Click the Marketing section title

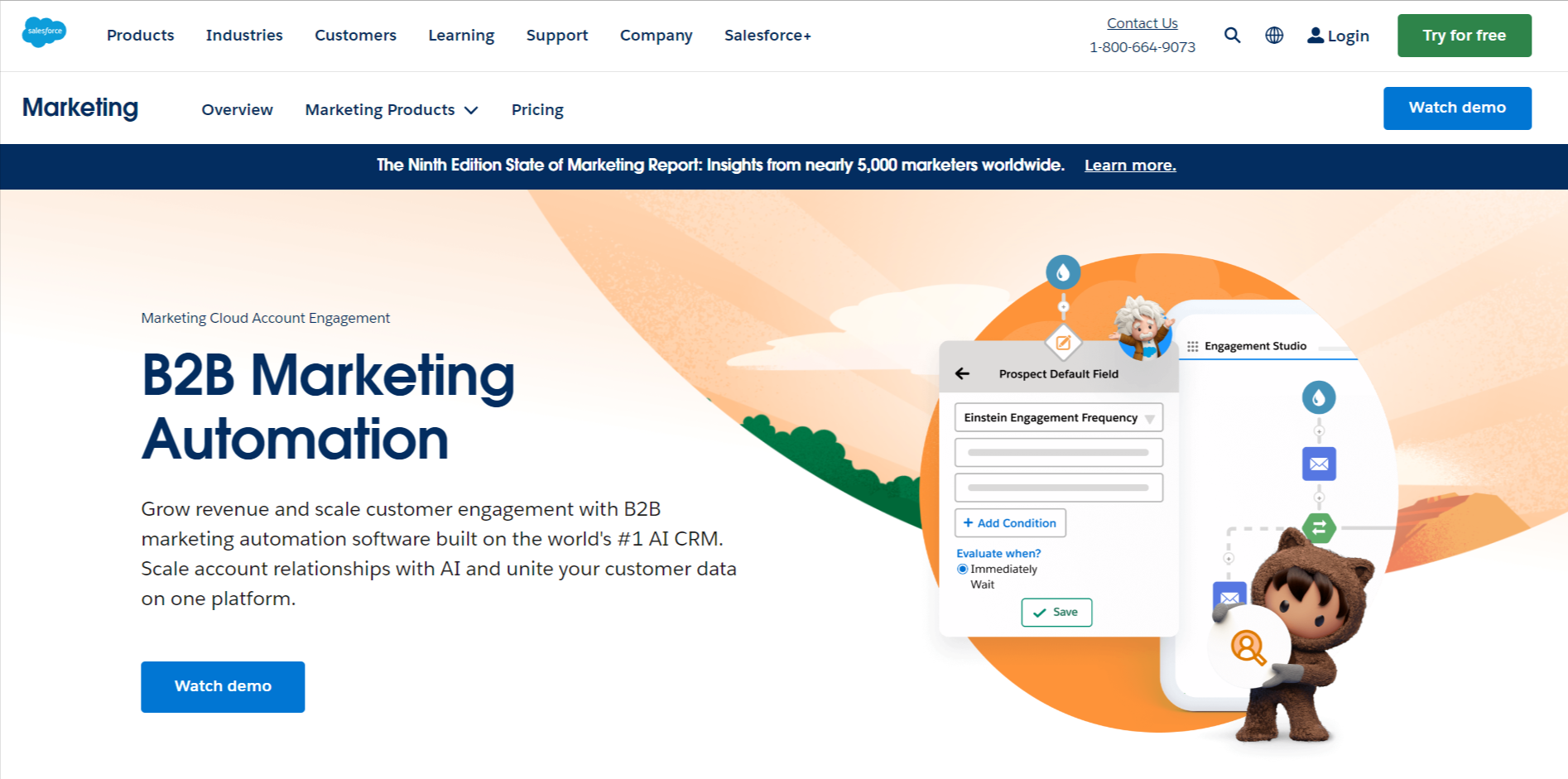point(80,108)
